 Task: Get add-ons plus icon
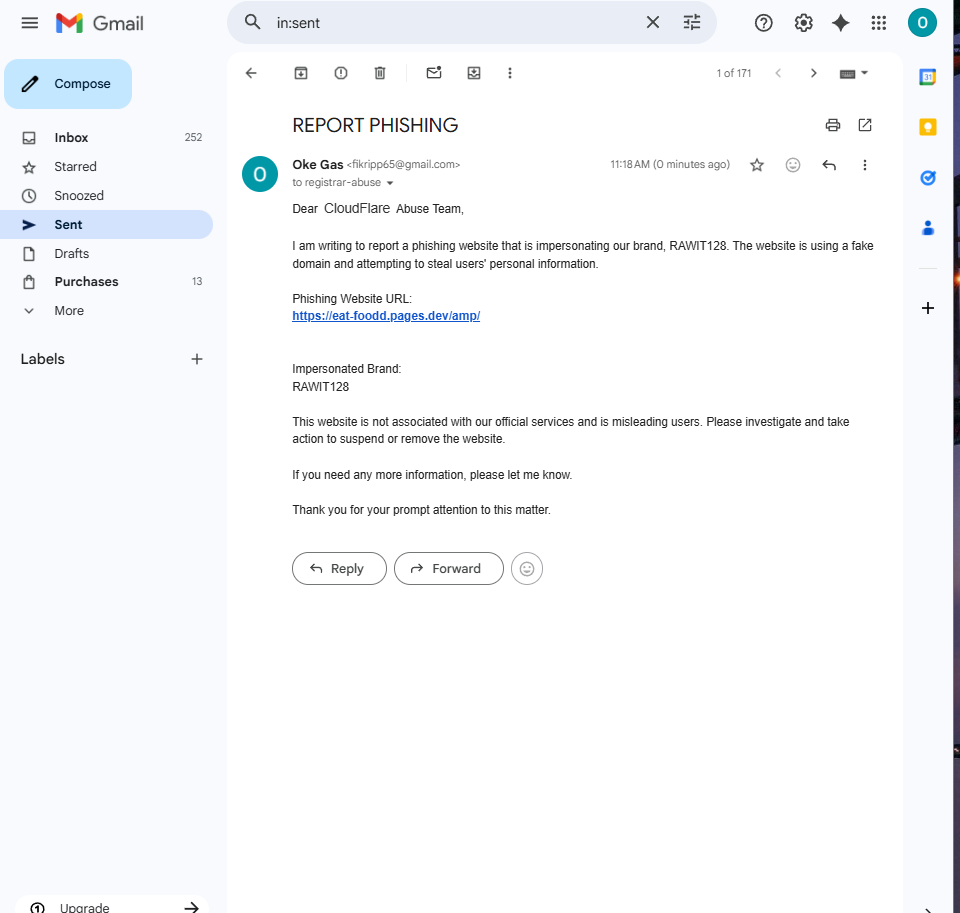928,308
